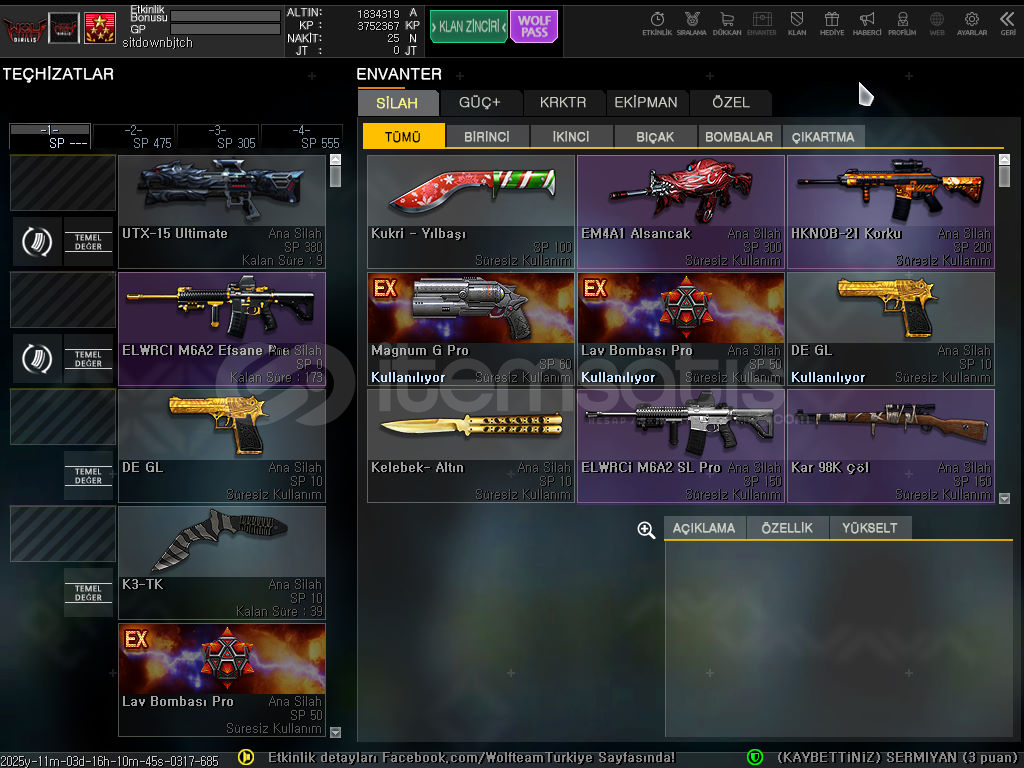Viewport: 1024px width, 768px height.
Task: Click the ammo reload icon beside UTX-15 Ultimate
Action: (37, 242)
